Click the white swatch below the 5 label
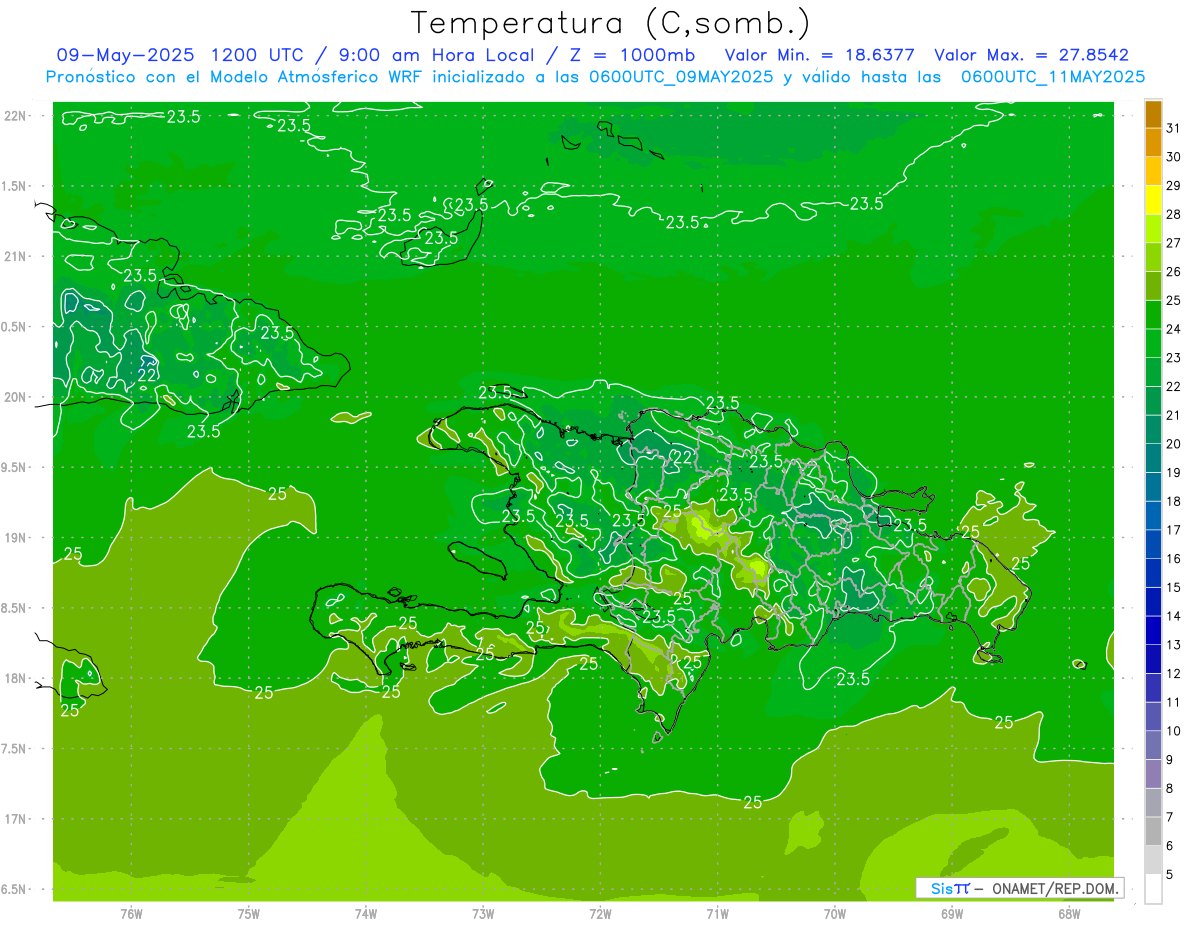Image resolution: width=1200 pixels, height=927 pixels. pos(1153,889)
